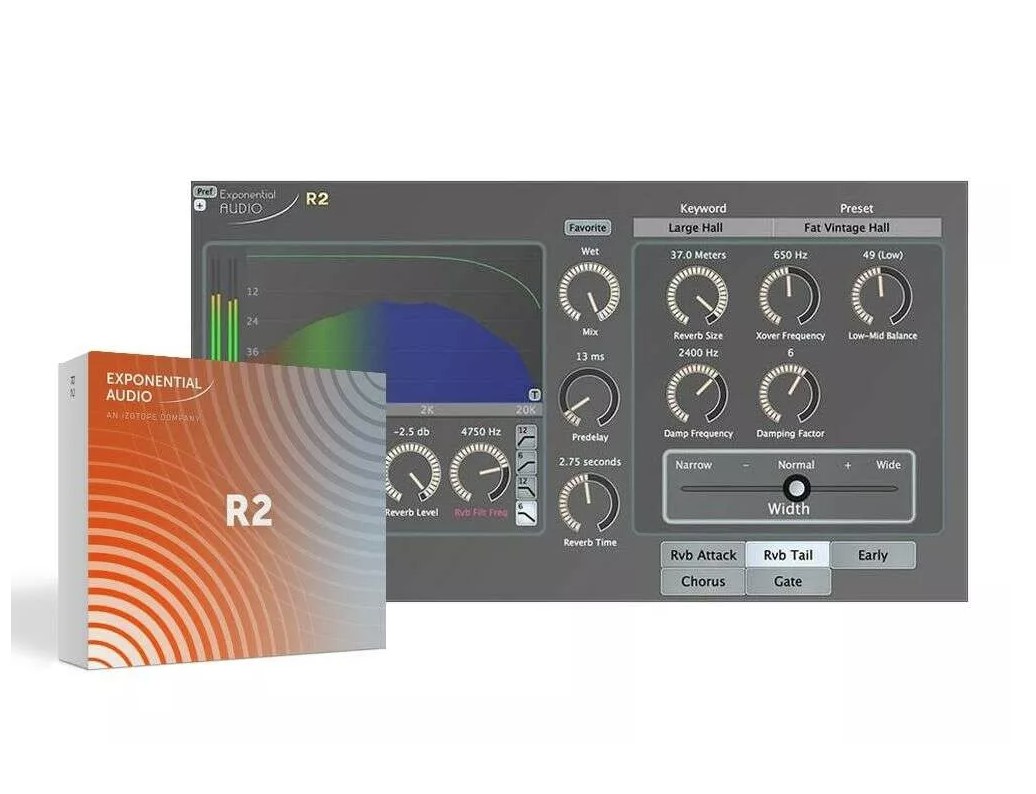Click the Rvb Filt Freq knob
1036x794 pixels.
pyautogui.click(x=480, y=473)
